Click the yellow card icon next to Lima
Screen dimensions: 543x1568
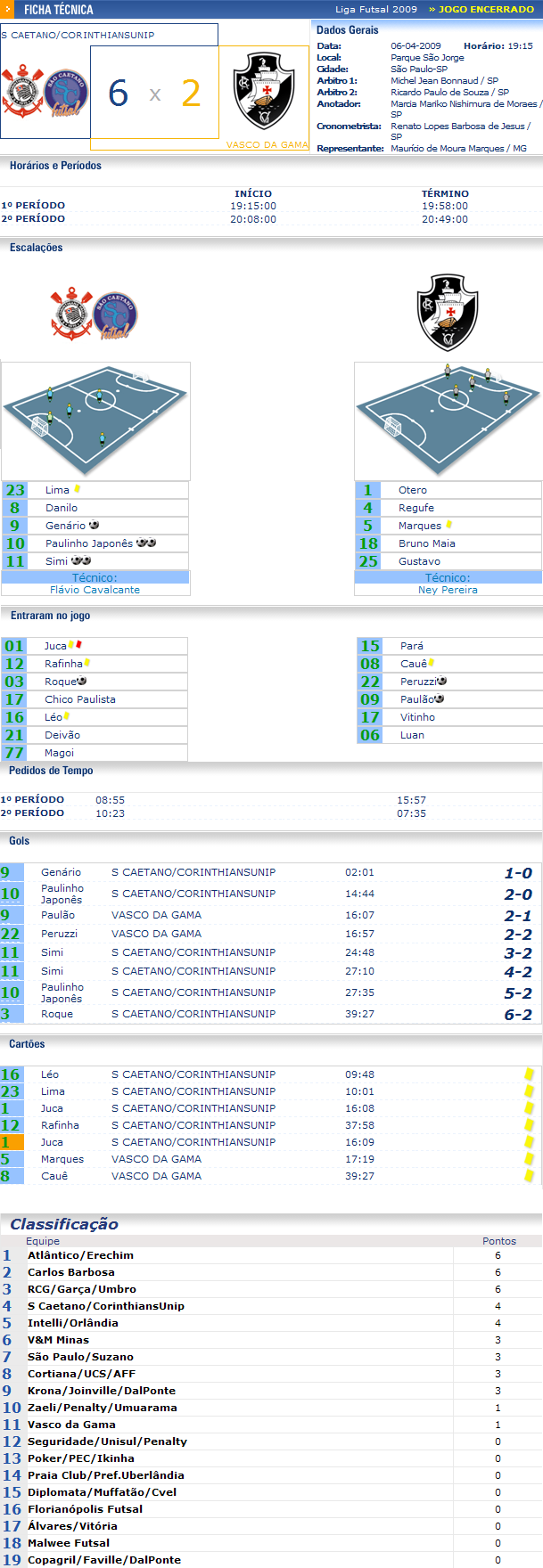tap(78, 489)
